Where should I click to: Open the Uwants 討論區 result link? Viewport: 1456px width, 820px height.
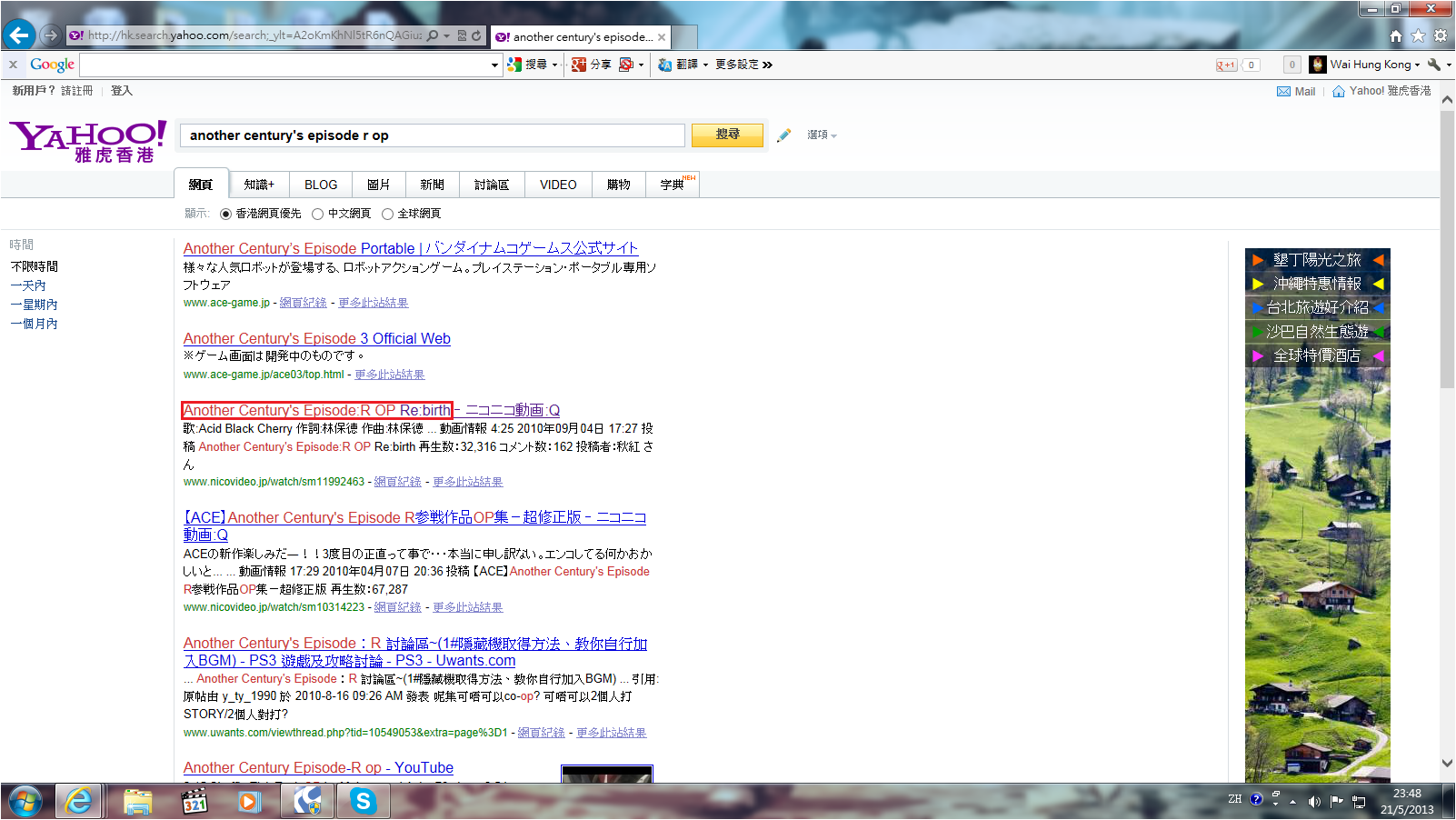pos(415,652)
